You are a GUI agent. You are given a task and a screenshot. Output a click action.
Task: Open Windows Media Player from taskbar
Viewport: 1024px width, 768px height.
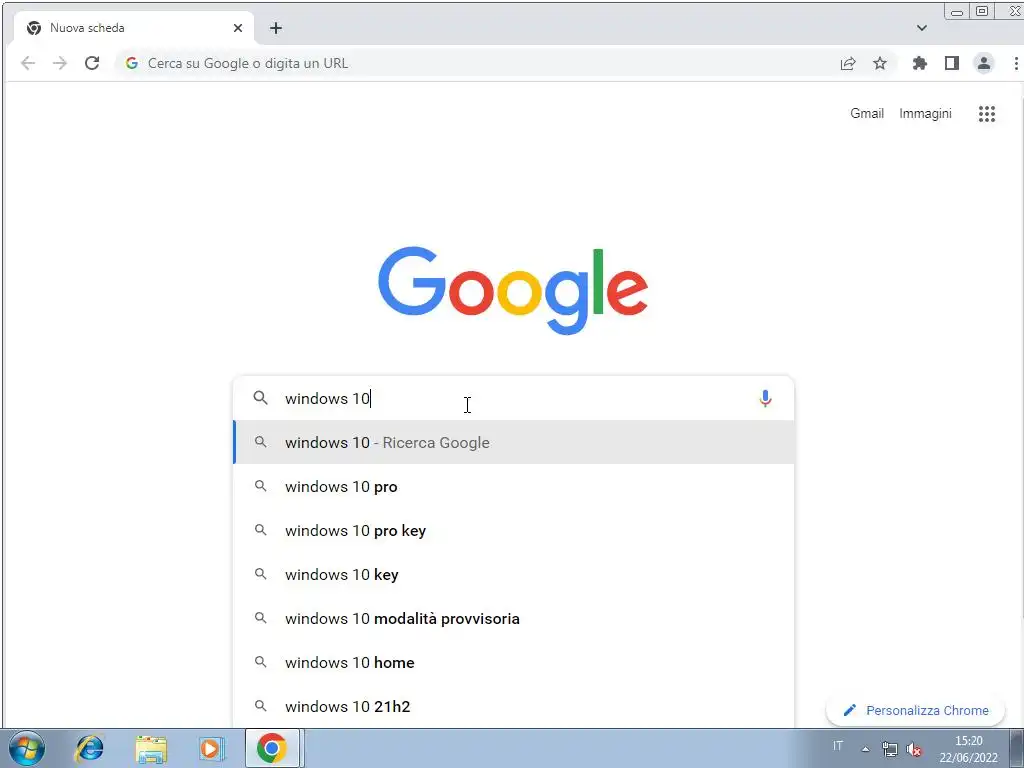coord(211,748)
